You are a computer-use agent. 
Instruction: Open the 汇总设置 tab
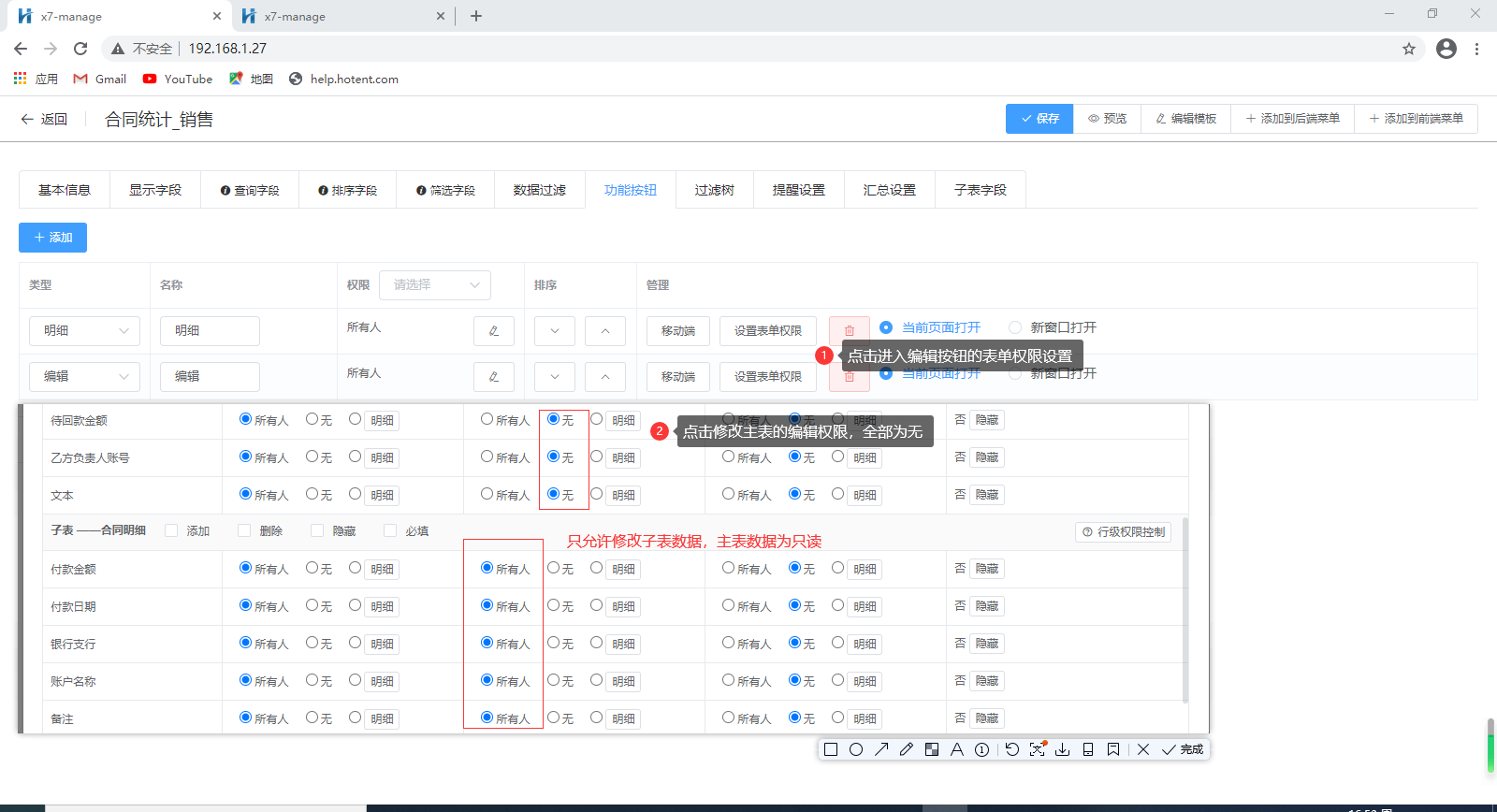(x=889, y=190)
